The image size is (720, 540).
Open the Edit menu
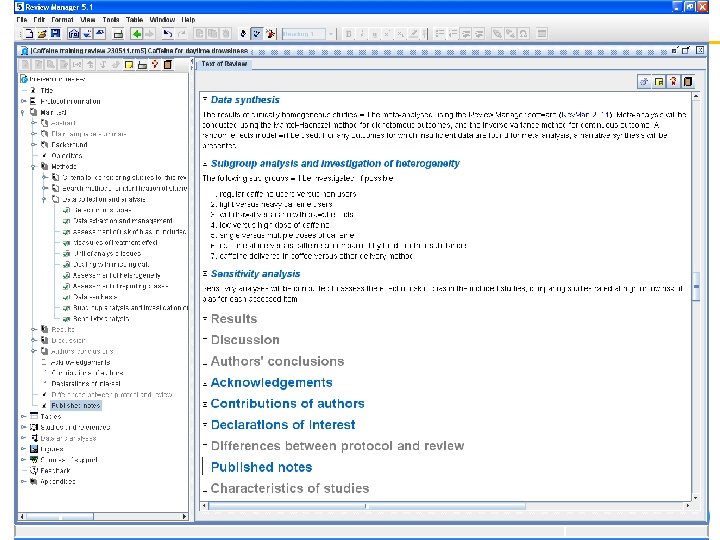[39, 20]
